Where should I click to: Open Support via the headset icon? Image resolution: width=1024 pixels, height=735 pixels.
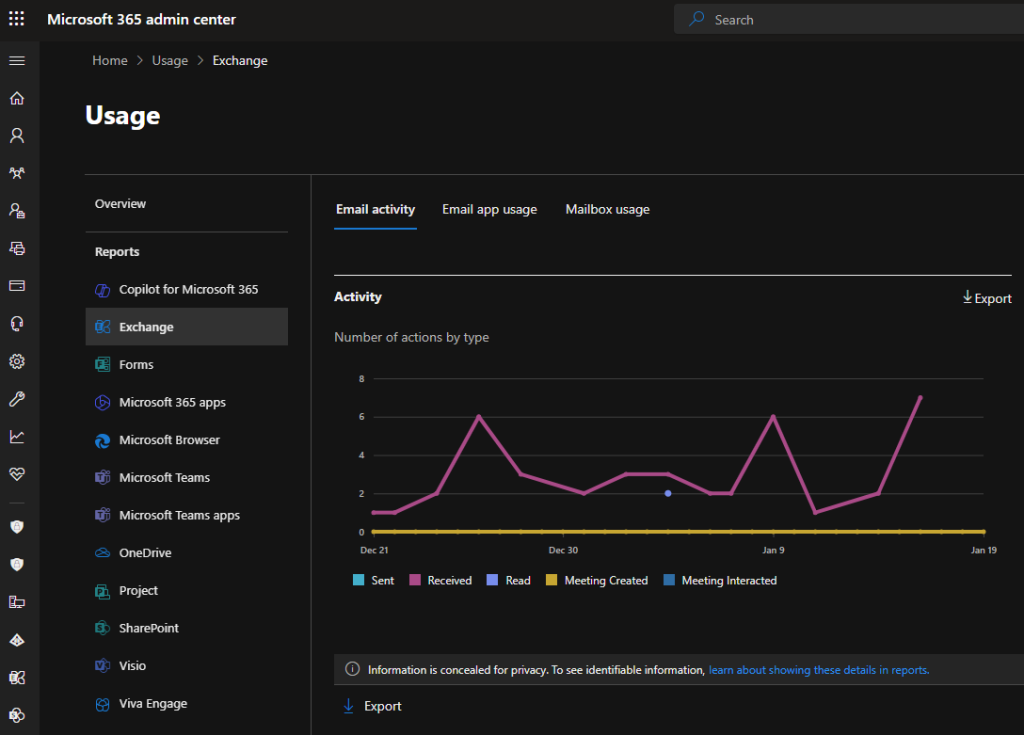coord(17,323)
